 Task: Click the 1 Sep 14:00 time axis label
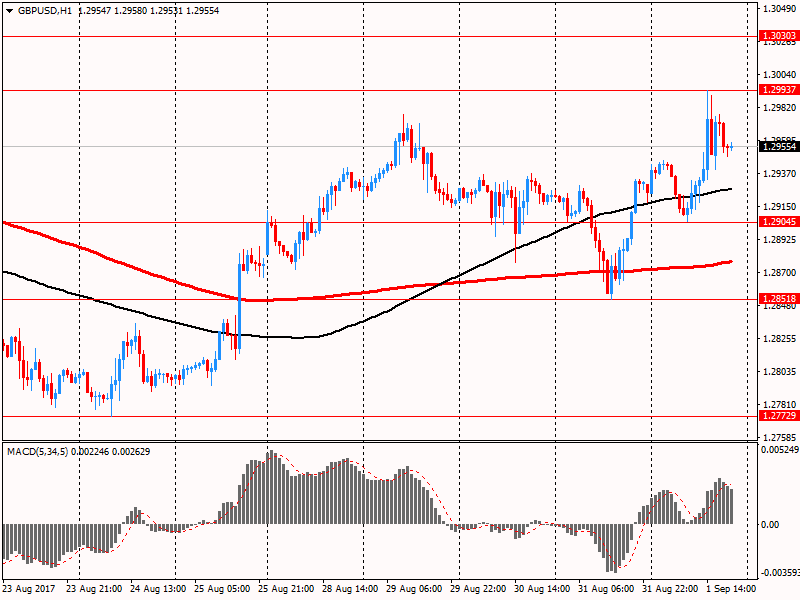tap(731, 589)
